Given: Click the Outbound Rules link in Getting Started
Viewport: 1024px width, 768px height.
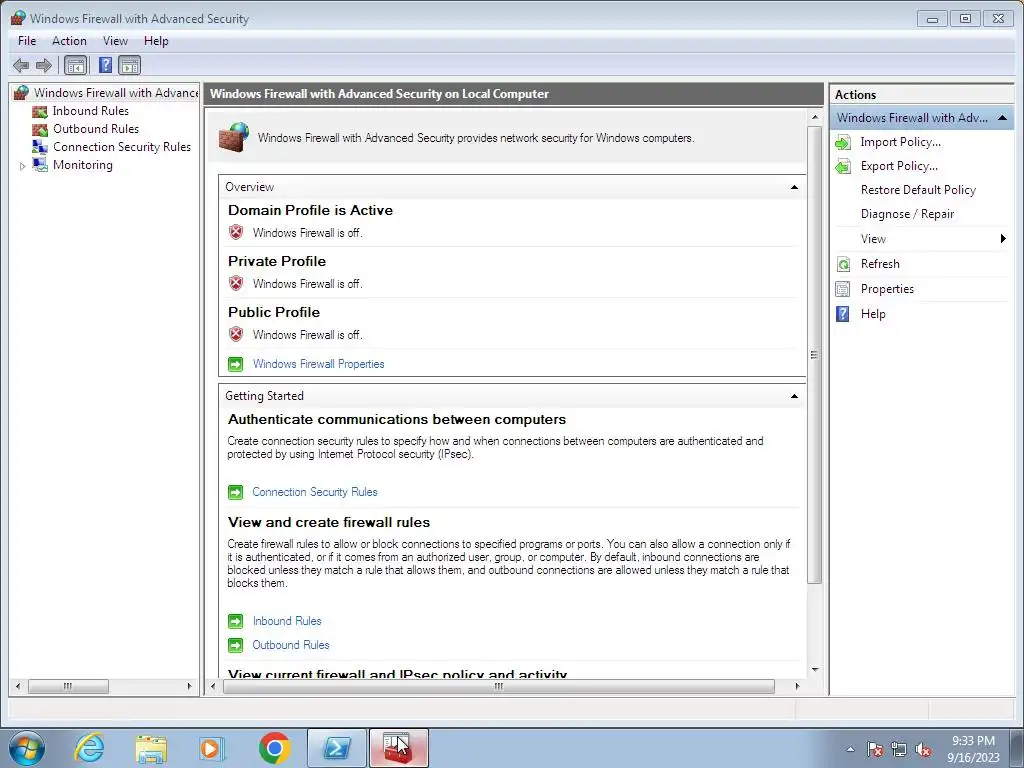Looking at the screenshot, I should pos(291,645).
